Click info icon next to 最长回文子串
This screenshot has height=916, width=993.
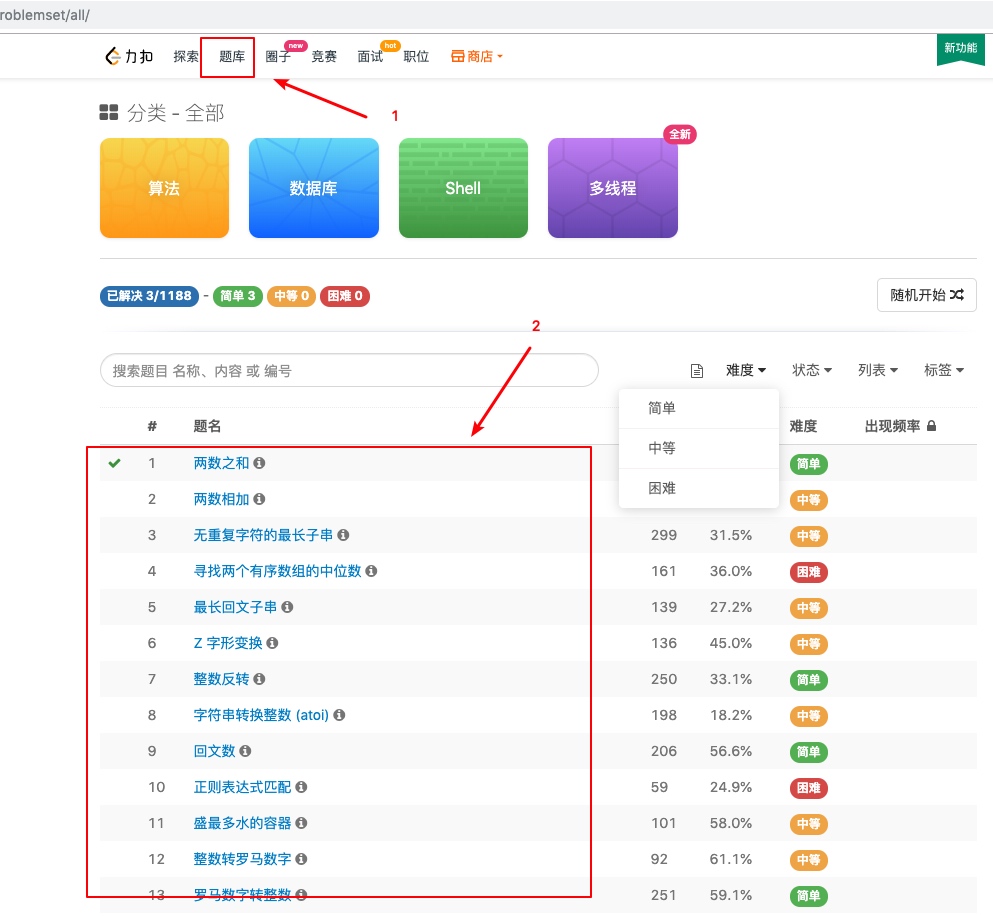[x=287, y=607]
